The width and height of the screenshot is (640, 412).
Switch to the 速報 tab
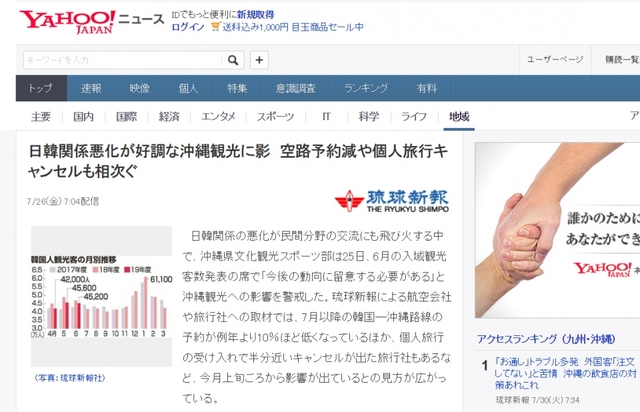click(x=91, y=88)
